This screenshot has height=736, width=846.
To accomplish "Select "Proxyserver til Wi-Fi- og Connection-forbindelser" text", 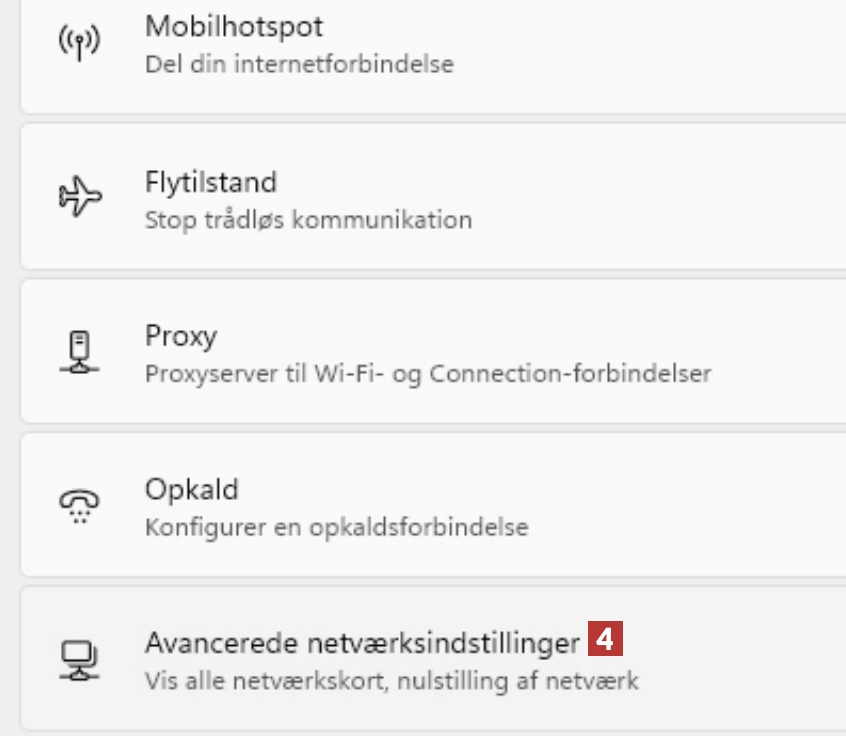I will (428, 374).
